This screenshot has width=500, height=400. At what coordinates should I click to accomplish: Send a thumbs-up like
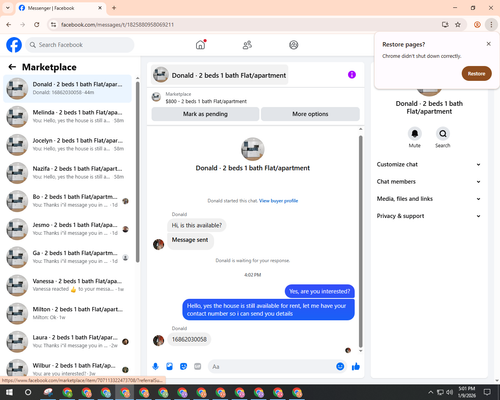tap(356, 367)
